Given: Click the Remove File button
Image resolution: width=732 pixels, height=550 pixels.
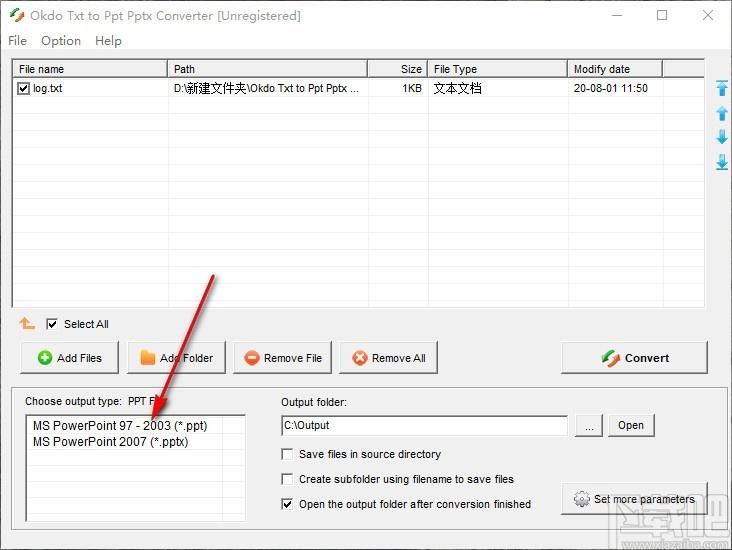Looking at the screenshot, I should pos(282,358).
